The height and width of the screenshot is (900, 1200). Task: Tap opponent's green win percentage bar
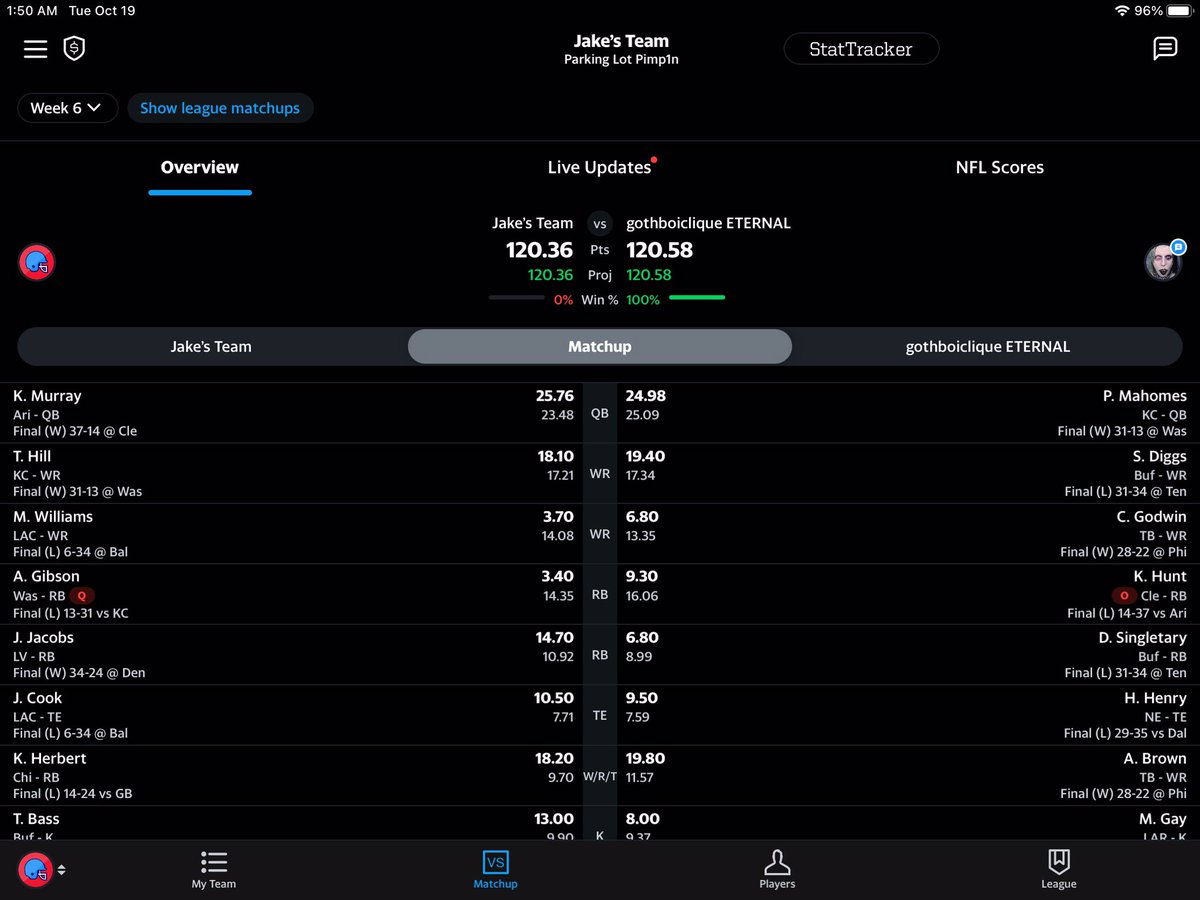(697, 298)
